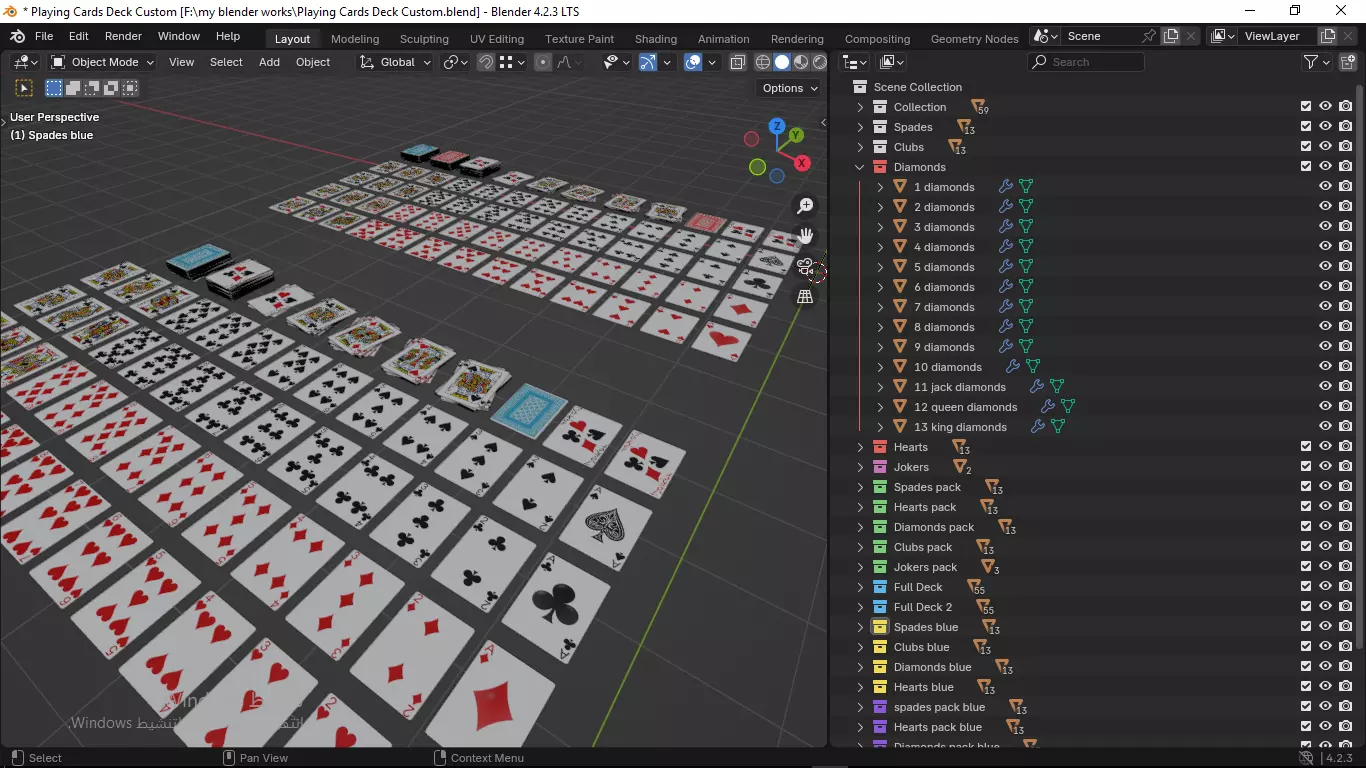Click the zoom magnifier navigation icon
The height and width of the screenshot is (768, 1366).
click(805, 206)
